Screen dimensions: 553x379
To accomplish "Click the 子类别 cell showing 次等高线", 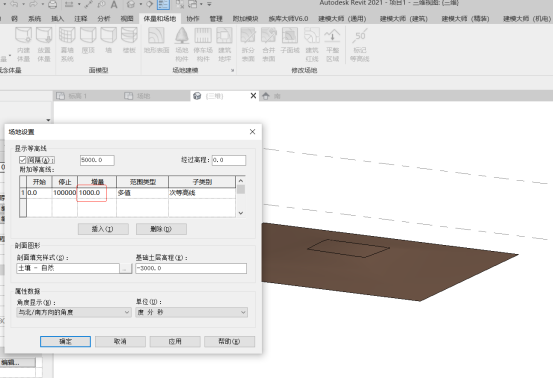I will point(202,193).
